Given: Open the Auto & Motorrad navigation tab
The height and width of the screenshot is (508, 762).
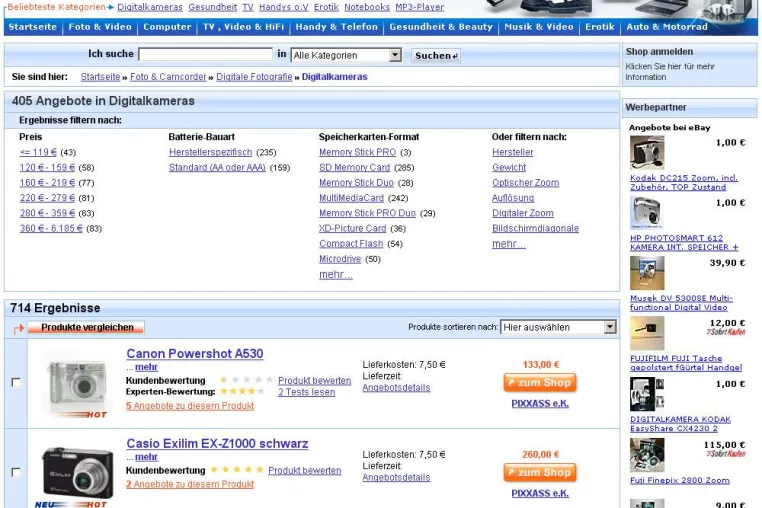Looking at the screenshot, I should coord(667,27).
